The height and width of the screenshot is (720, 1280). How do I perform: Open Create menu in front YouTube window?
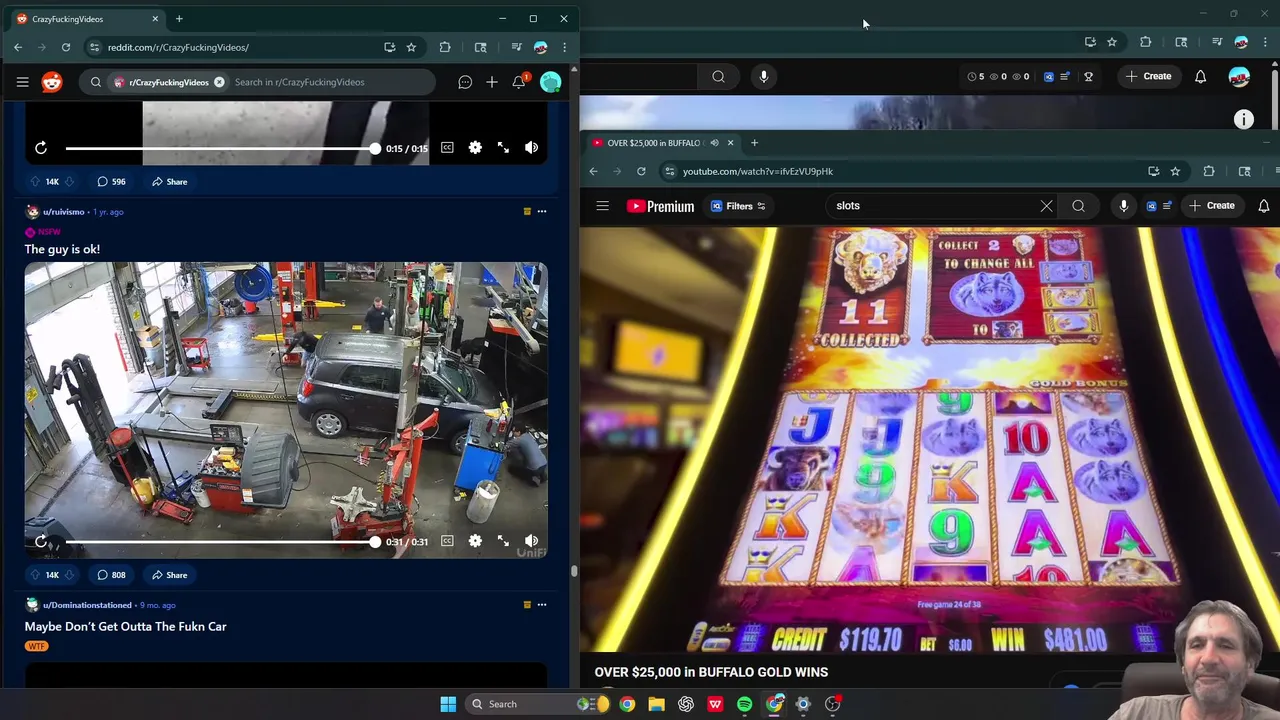tap(1212, 206)
